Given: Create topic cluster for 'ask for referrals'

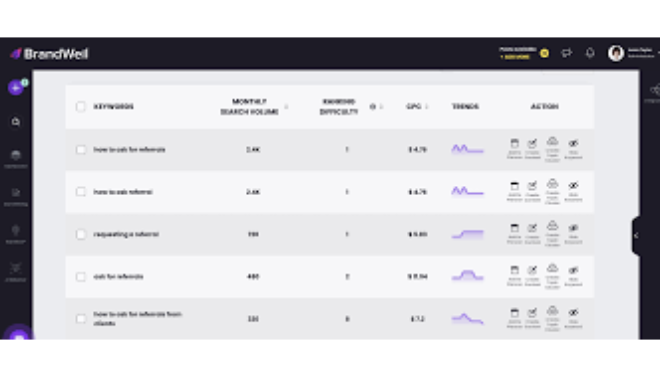Looking at the screenshot, I should pos(552,276).
